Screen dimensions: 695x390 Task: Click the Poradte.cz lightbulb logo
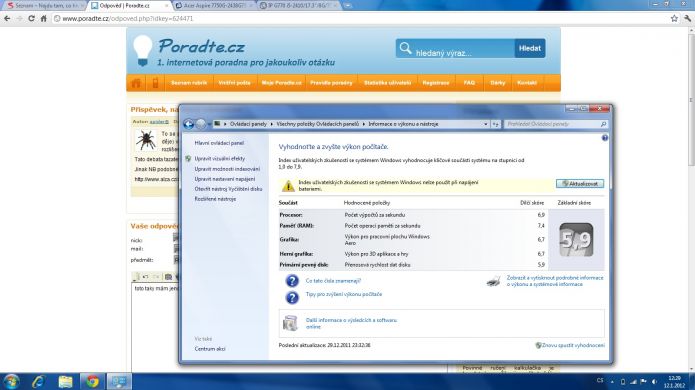[x=143, y=51]
